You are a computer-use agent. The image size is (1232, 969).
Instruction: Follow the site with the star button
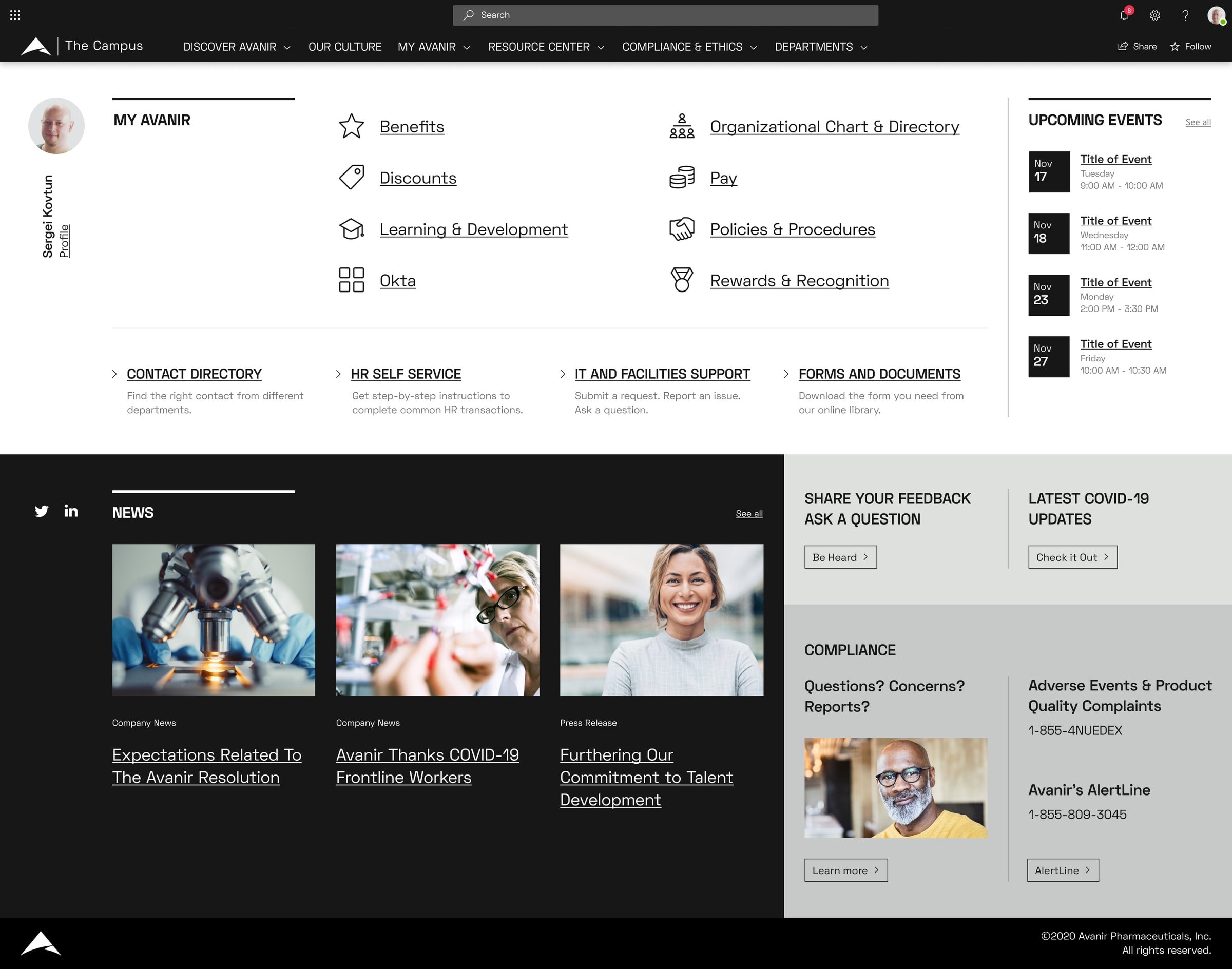[x=1190, y=47]
